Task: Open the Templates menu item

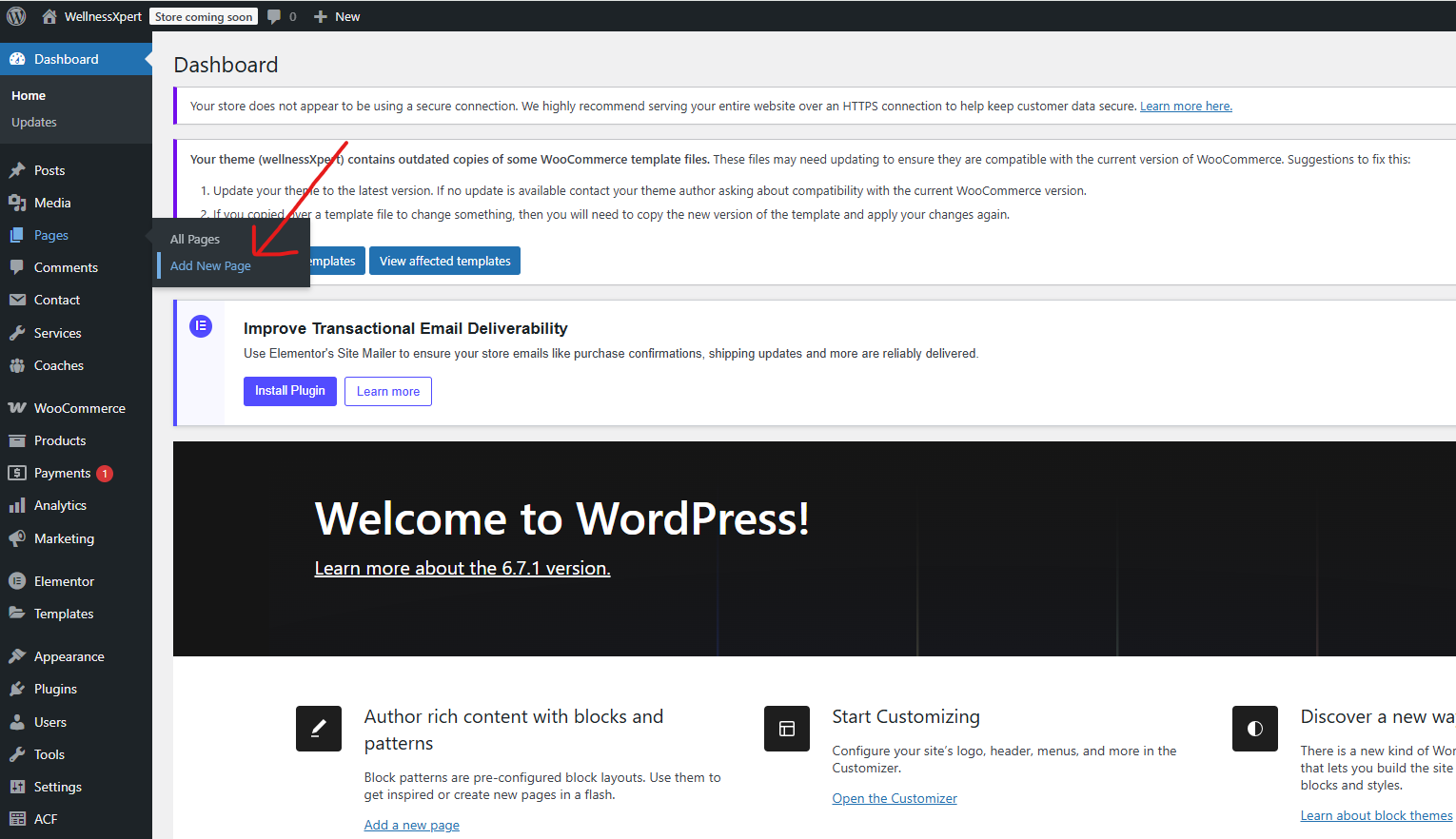Action: tap(76, 614)
